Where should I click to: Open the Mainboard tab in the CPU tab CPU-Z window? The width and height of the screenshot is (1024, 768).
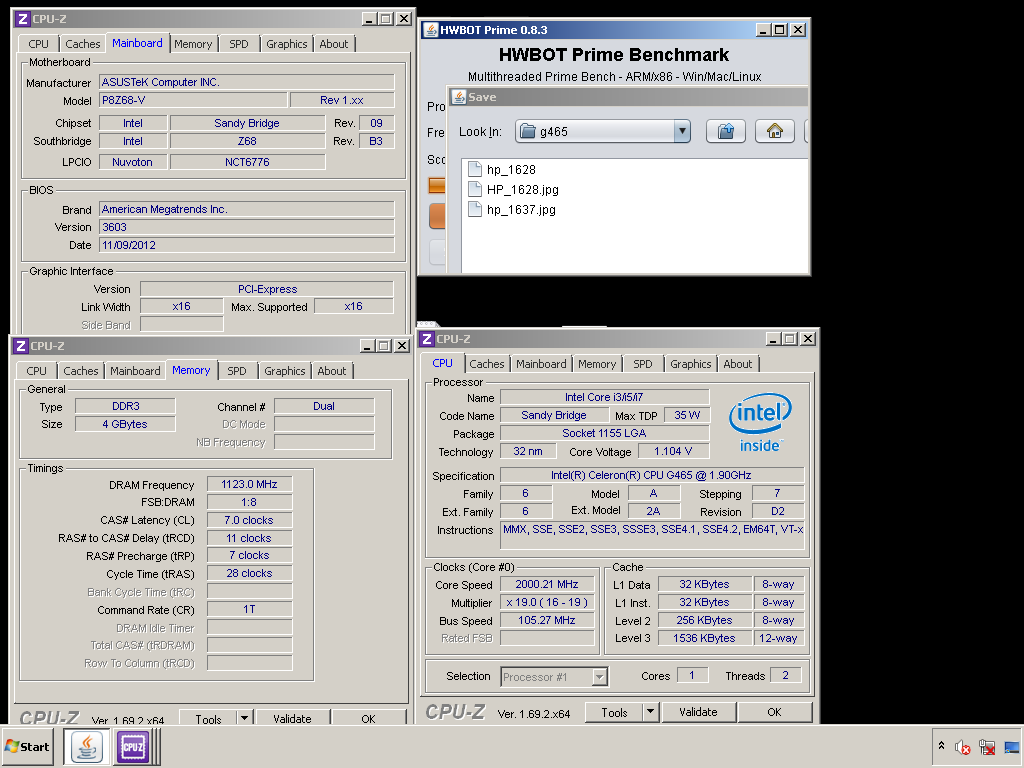541,364
